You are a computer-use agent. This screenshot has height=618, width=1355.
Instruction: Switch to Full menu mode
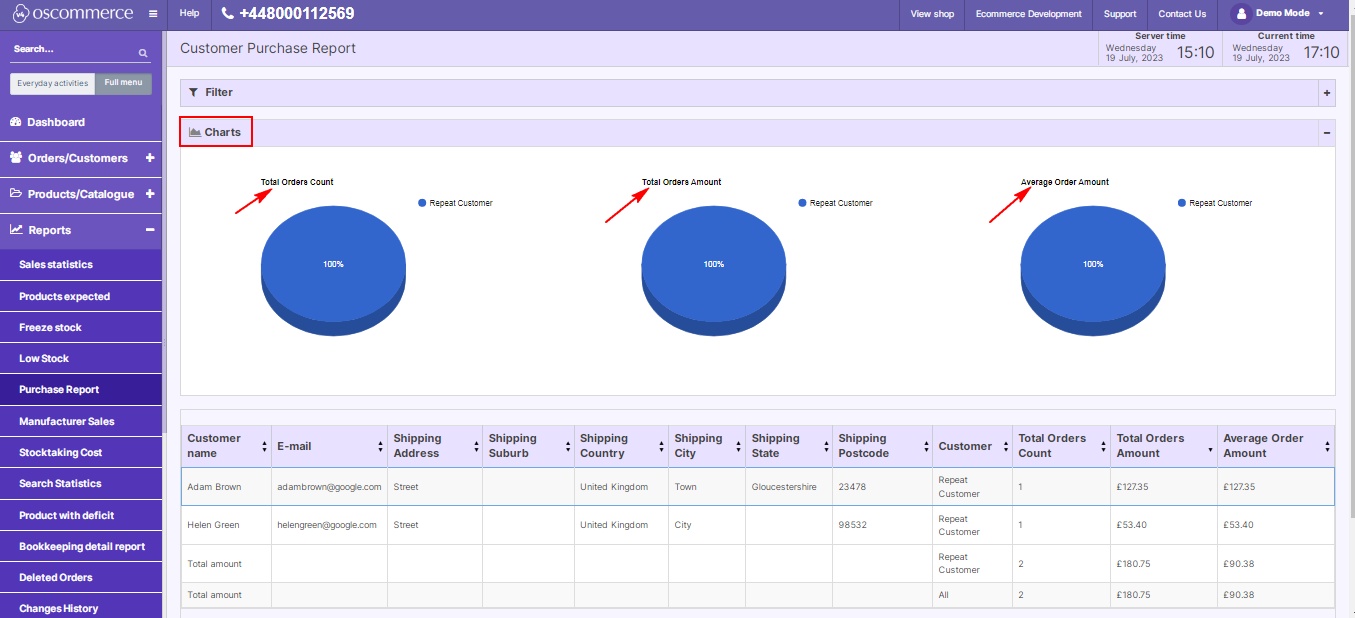coord(123,83)
